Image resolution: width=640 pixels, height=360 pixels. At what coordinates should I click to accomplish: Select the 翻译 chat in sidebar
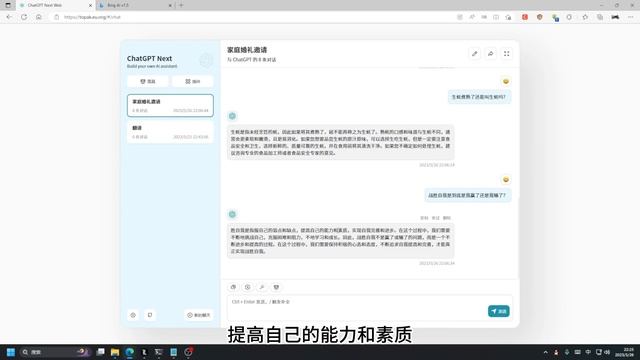(170, 132)
